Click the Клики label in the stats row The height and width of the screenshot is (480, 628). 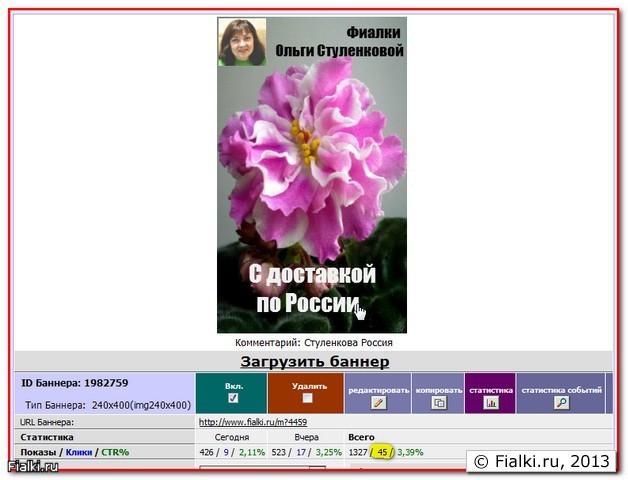[79, 452]
